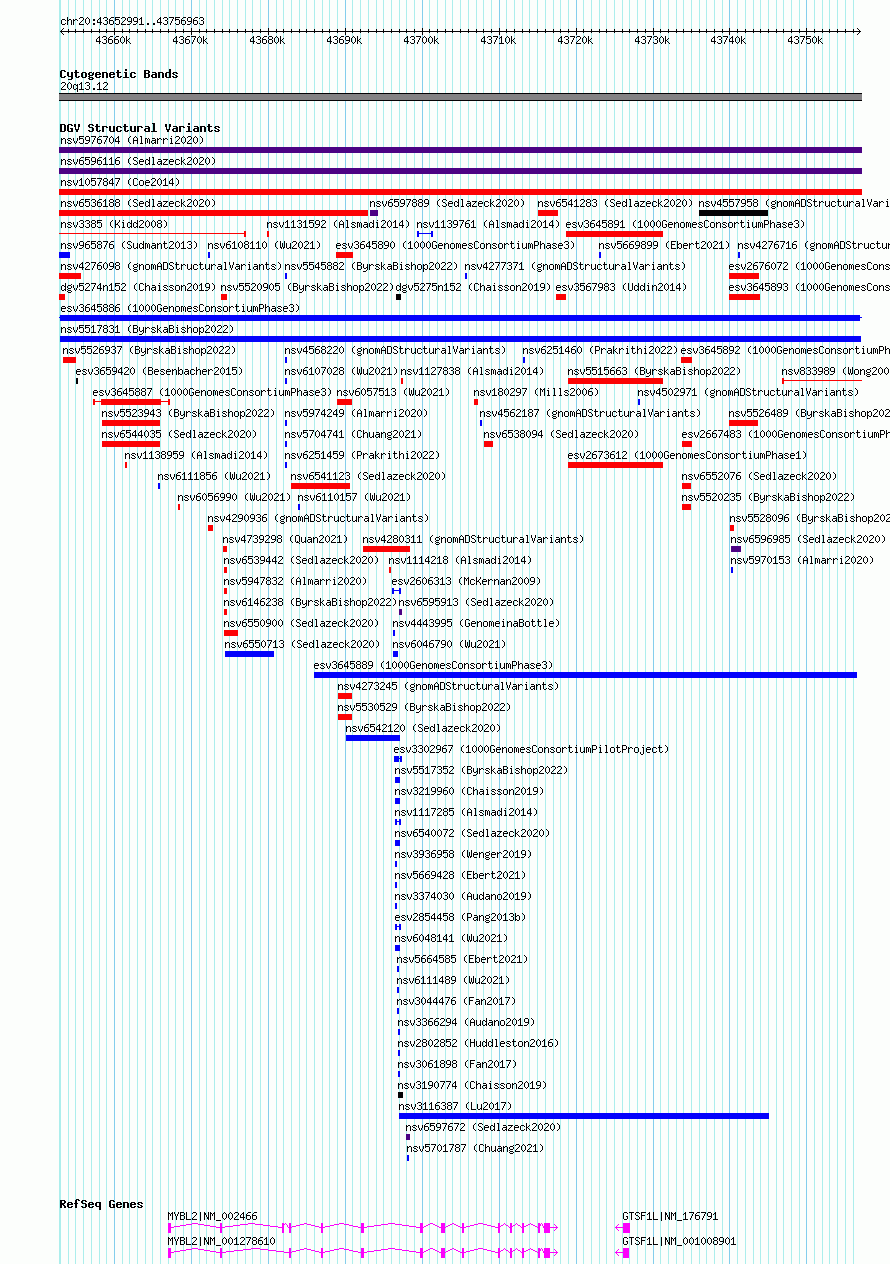890x1264 pixels.
Task: Click the DGV Structural Variants track title
Action: point(140,128)
